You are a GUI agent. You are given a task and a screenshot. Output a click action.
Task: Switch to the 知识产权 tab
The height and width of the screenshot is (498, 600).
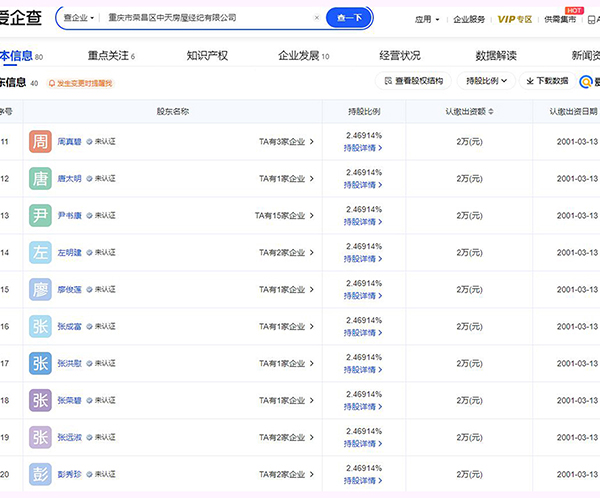coord(207,56)
